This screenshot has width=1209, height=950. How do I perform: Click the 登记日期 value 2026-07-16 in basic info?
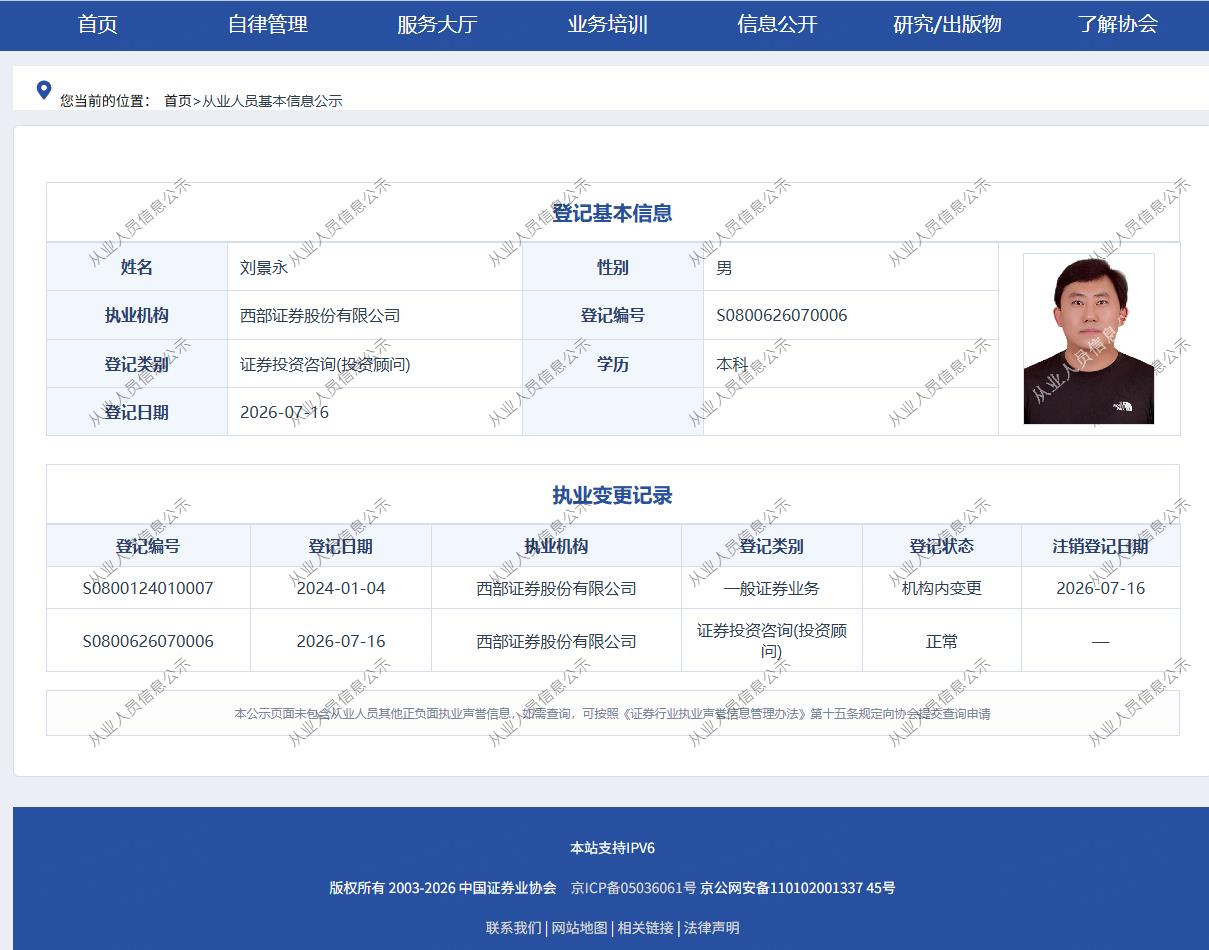[284, 412]
